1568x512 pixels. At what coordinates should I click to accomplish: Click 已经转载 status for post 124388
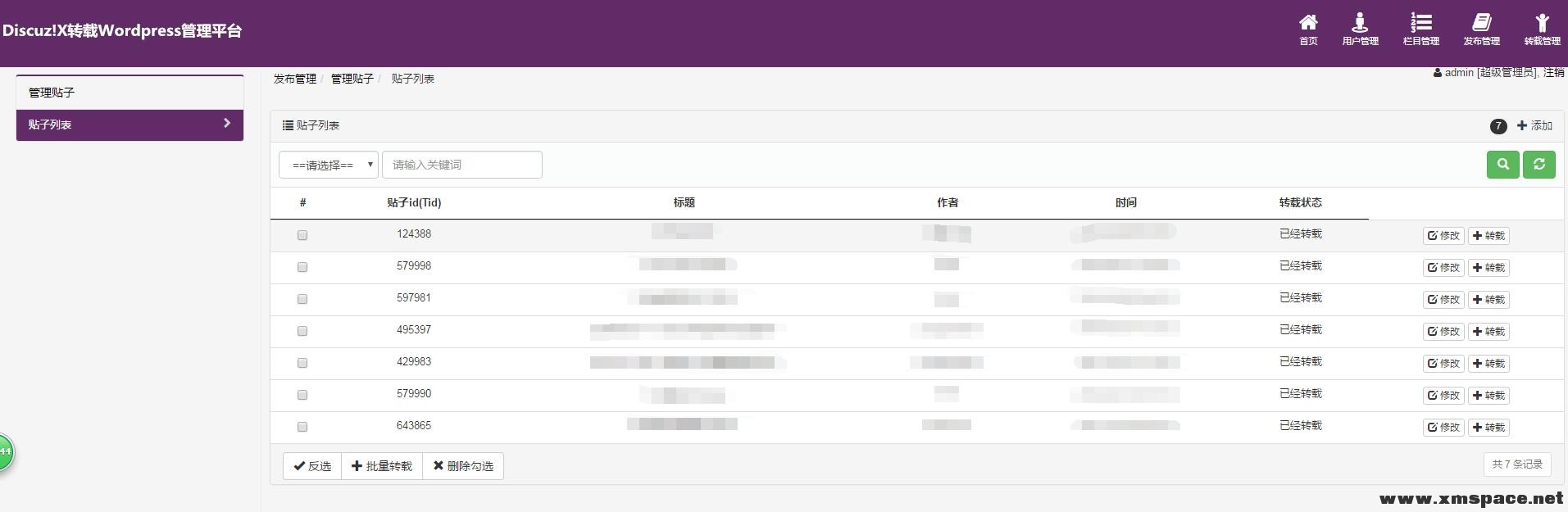[1301, 234]
